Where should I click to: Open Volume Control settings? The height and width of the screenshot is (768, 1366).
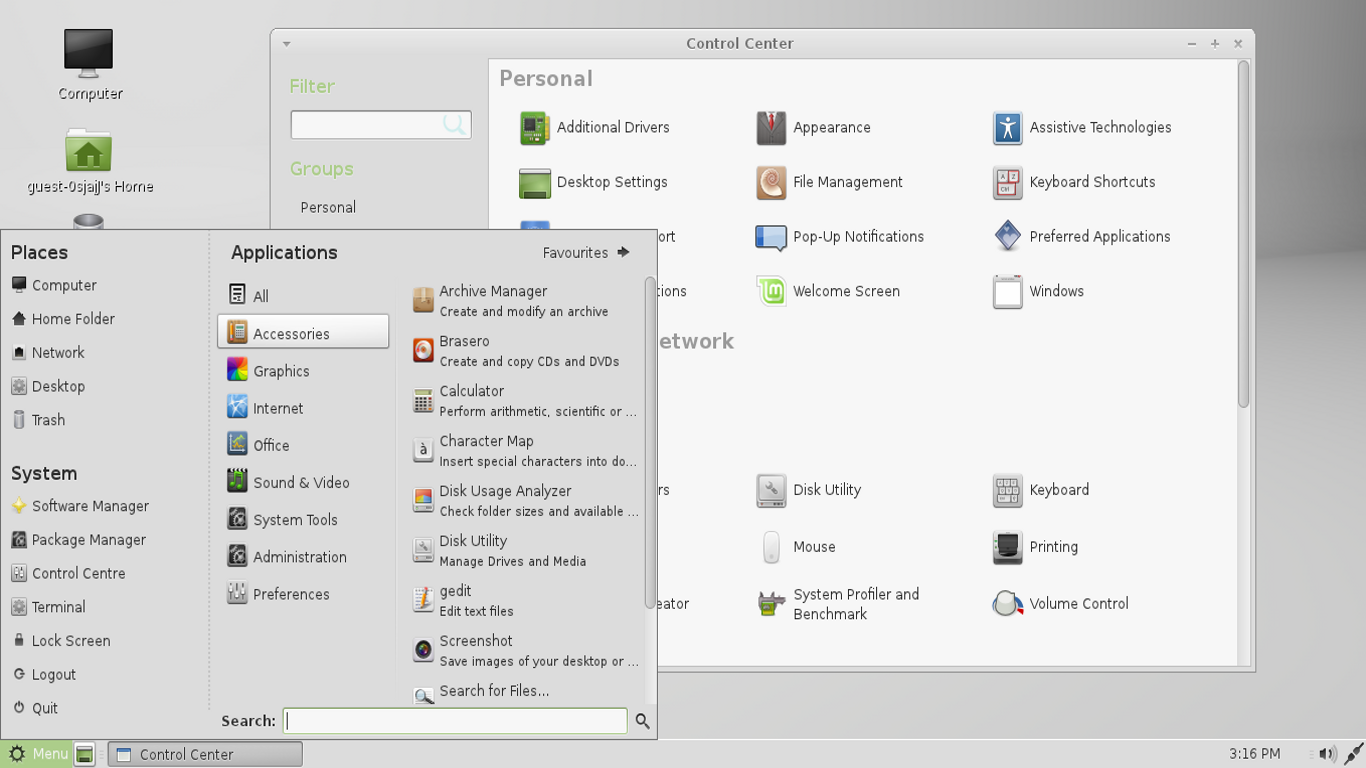pos(1060,604)
